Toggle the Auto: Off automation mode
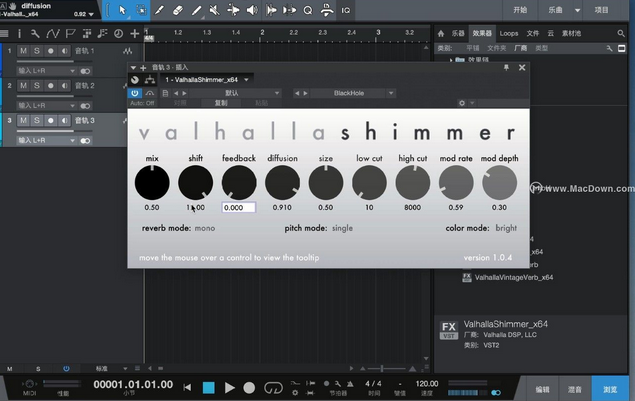The image size is (635, 401). click(142, 103)
